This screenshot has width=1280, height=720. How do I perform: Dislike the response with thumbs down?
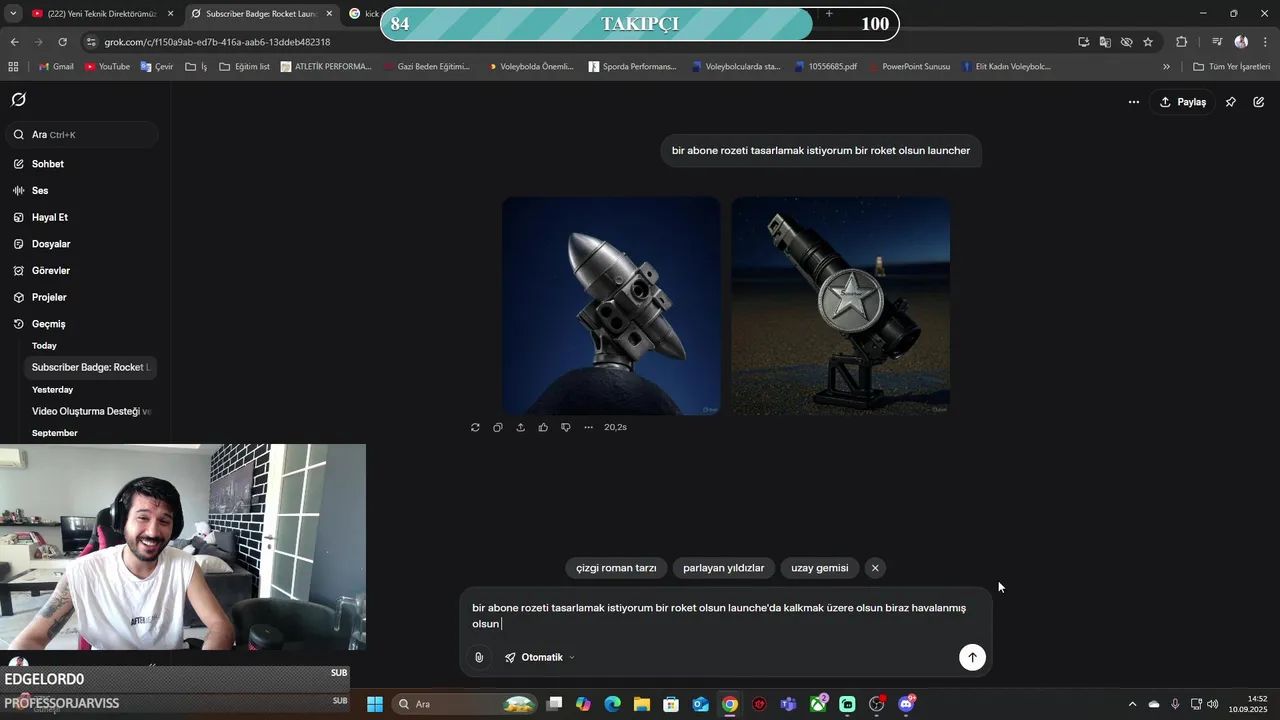[566, 427]
